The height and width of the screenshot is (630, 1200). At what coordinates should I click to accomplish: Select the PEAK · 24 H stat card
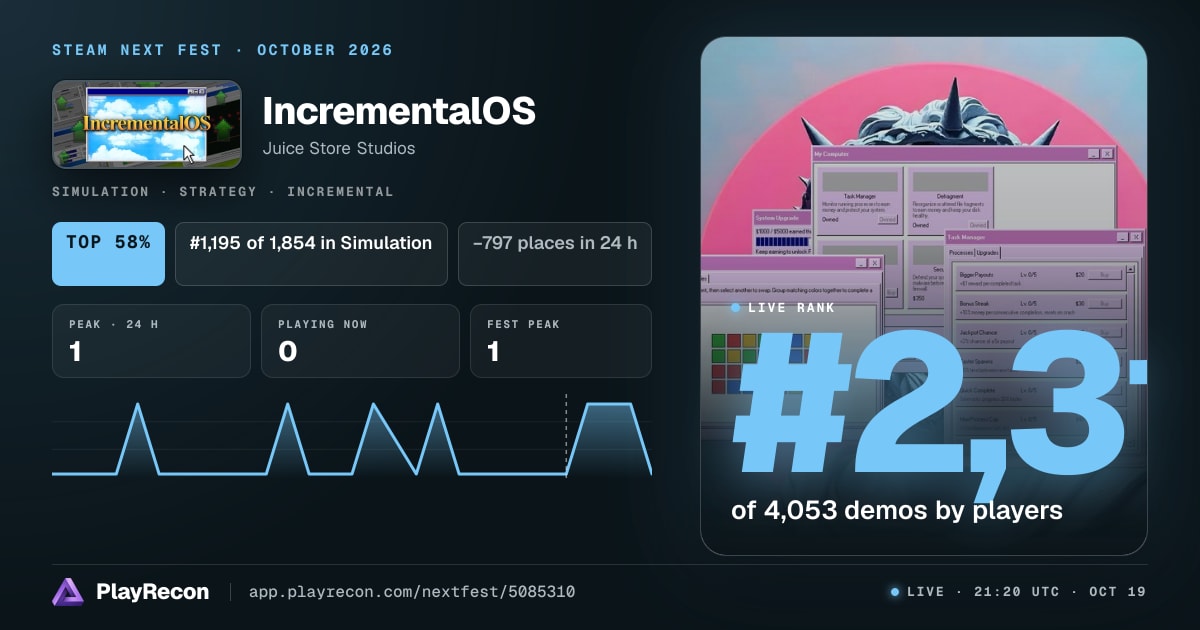click(x=151, y=341)
